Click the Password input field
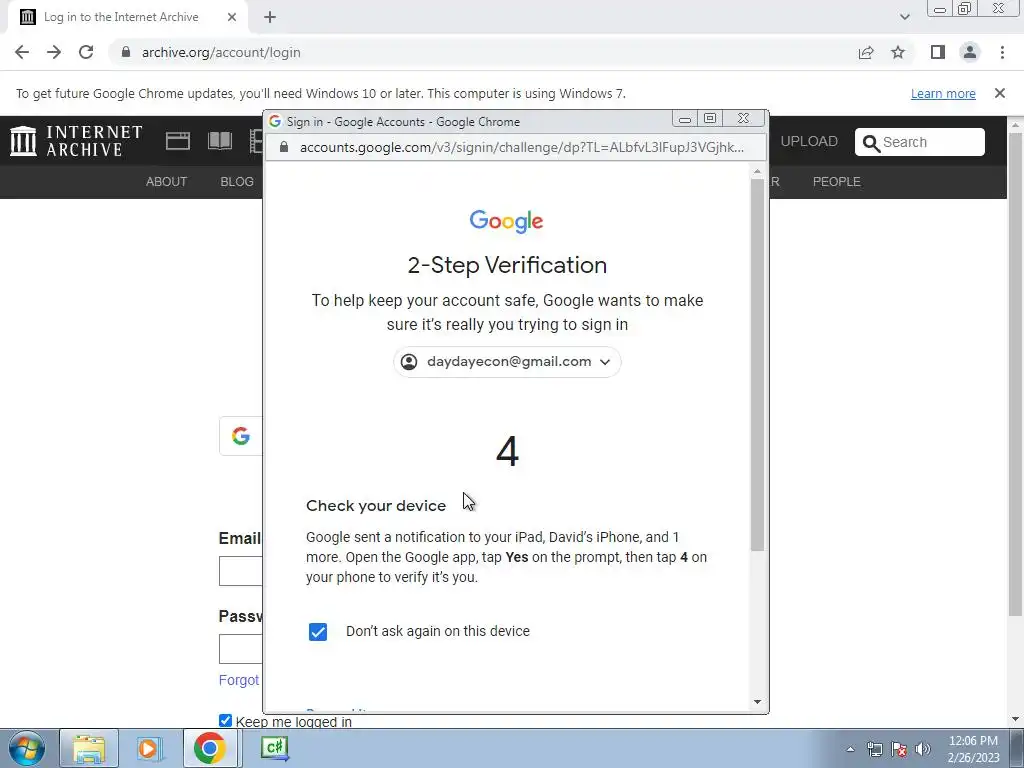 click(x=241, y=649)
